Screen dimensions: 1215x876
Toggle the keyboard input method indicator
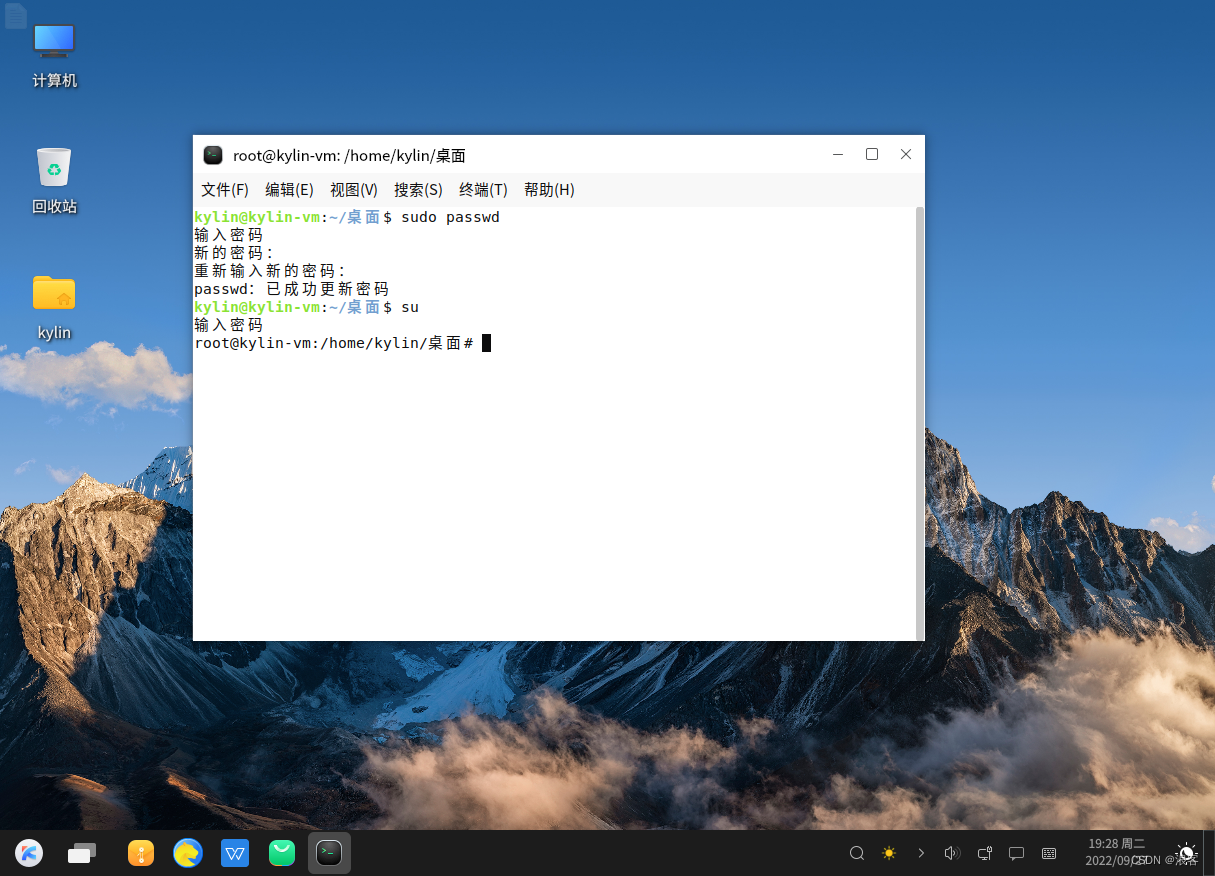1049,853
